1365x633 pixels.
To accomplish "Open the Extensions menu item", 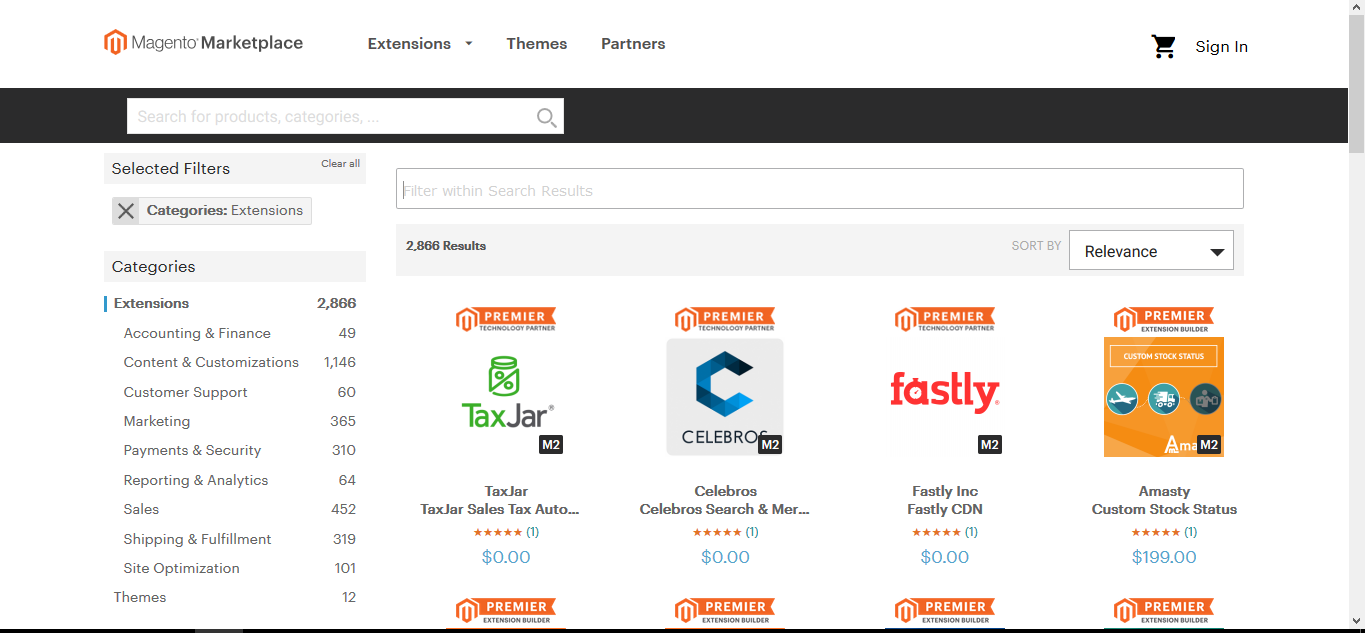I will coord(409,44).
